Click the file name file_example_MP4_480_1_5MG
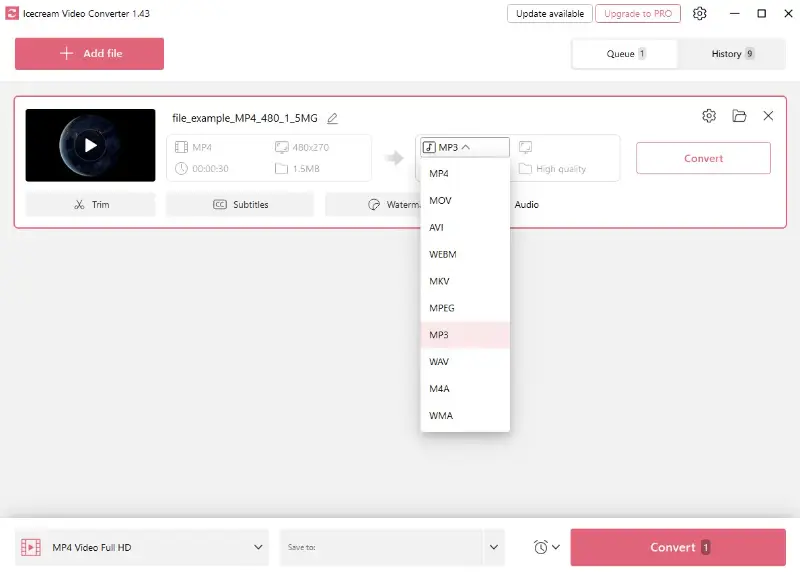The width and height of the screenshot is (800, 575). tap(245, 118)
